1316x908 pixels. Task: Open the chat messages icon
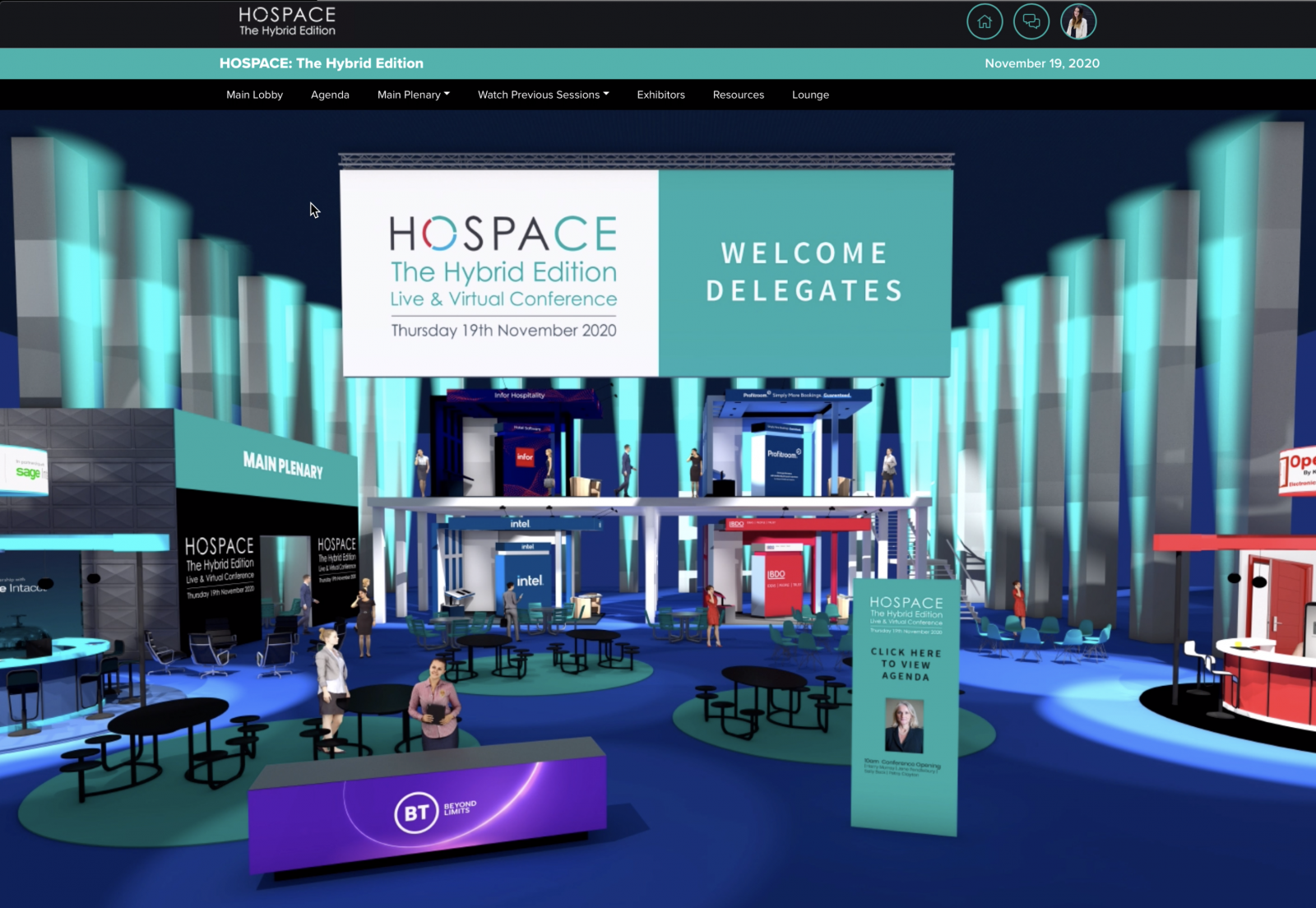[1031, 22]
